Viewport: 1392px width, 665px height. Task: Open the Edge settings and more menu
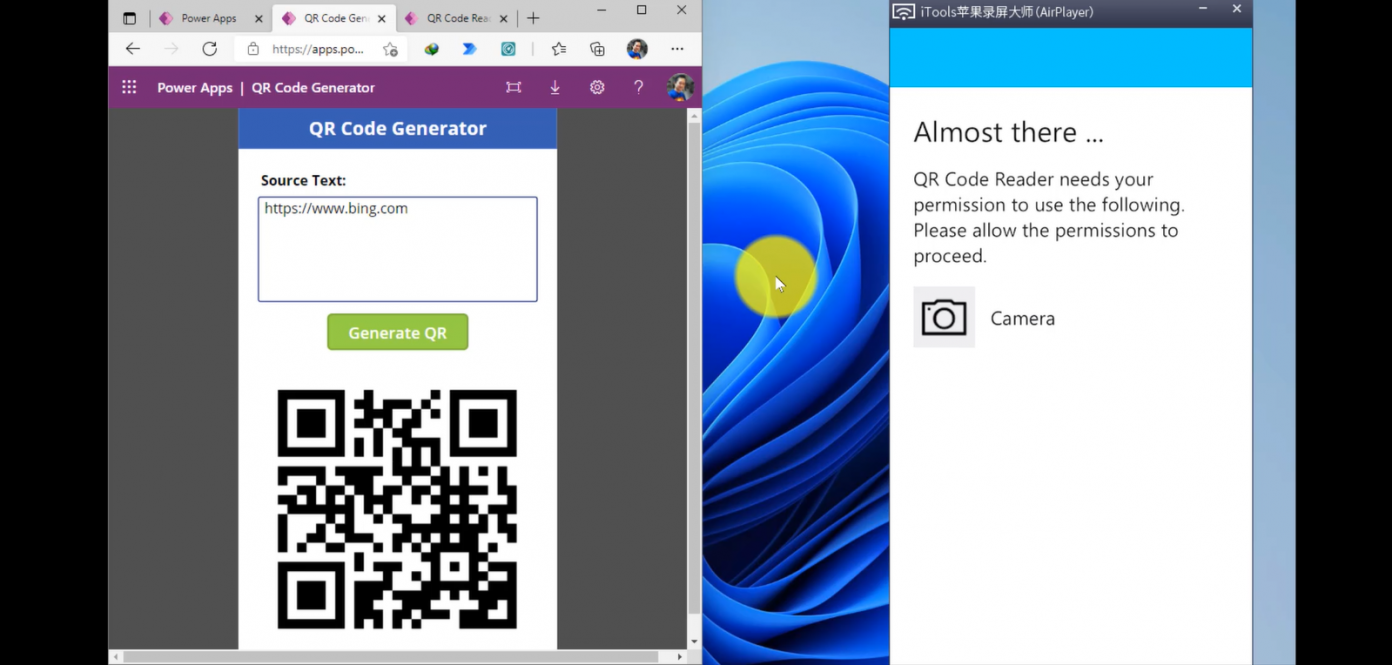pos(678,48)
